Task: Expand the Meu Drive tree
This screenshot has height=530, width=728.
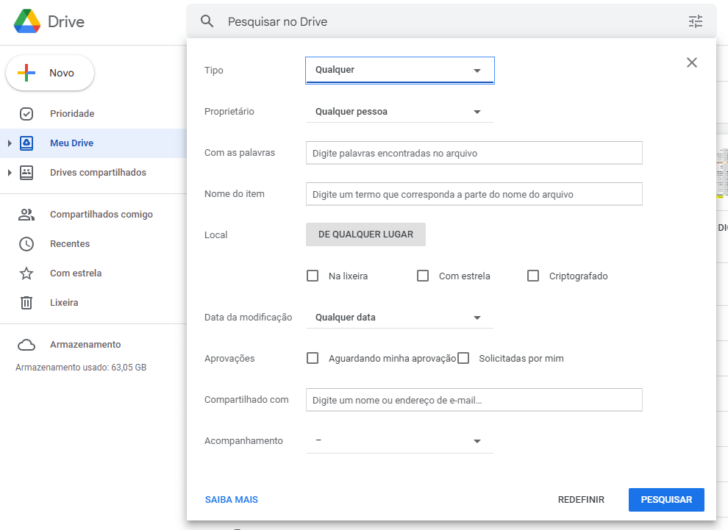Action: point(9,143)
